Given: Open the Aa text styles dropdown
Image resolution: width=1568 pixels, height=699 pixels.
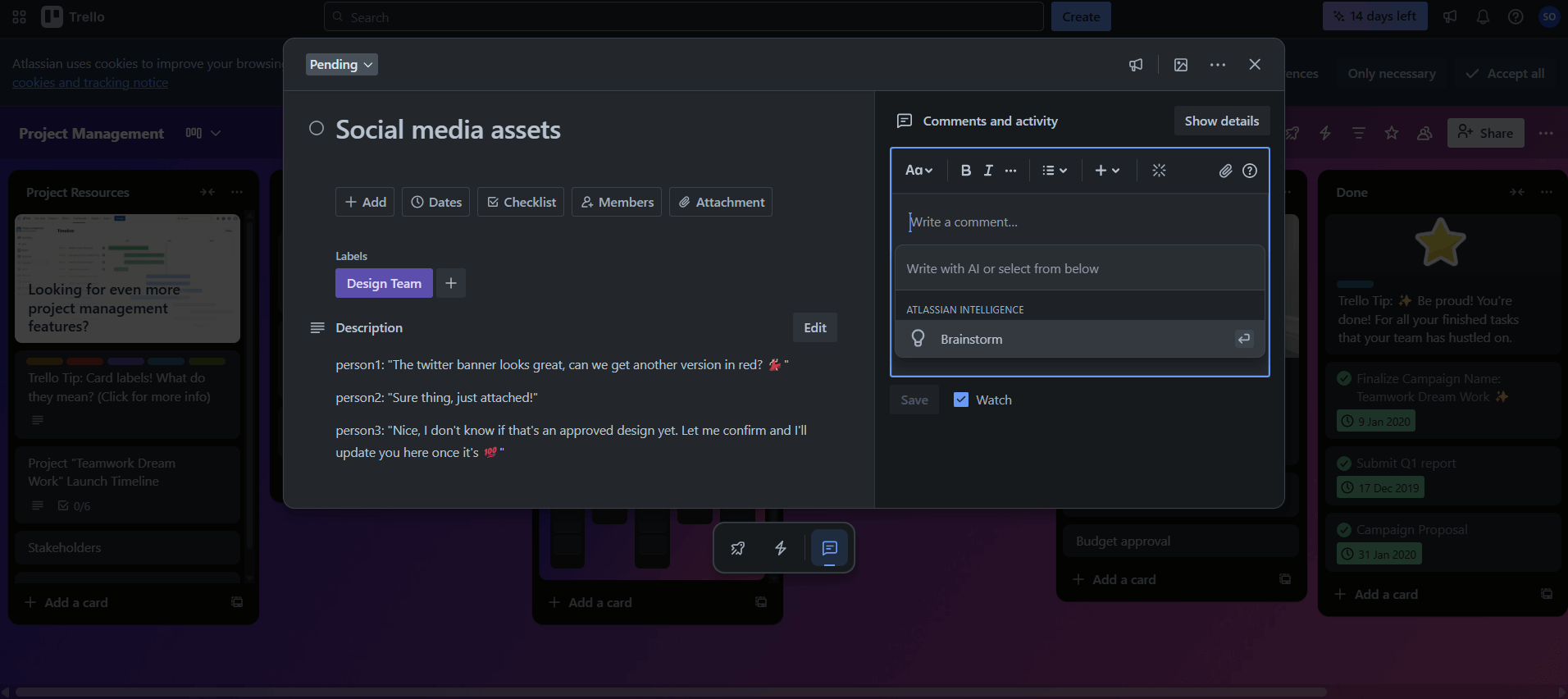Looking at the screenshot, I should click(x=919, y=171).
